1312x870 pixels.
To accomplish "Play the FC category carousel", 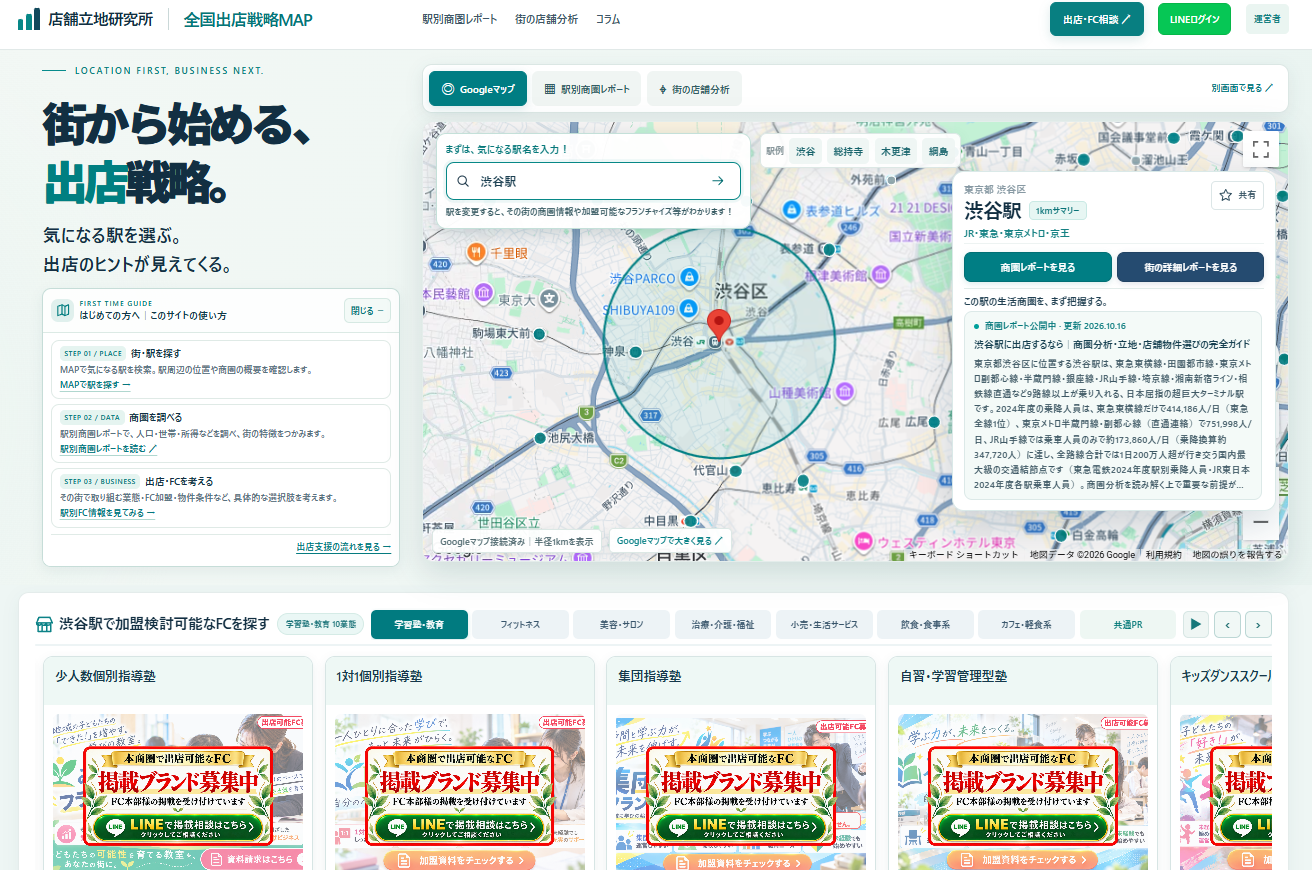I will click(x=1195, y=624).
